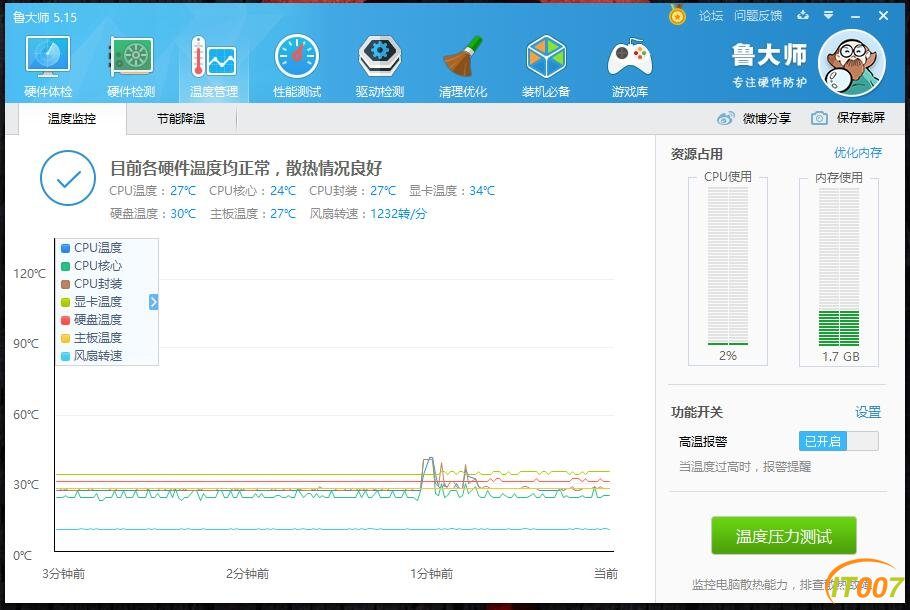Image resolution: width=910 pixels, height=610 pixels.
Task: Click the 保存截屏 camera icon
Action: [x=819, y=118]
